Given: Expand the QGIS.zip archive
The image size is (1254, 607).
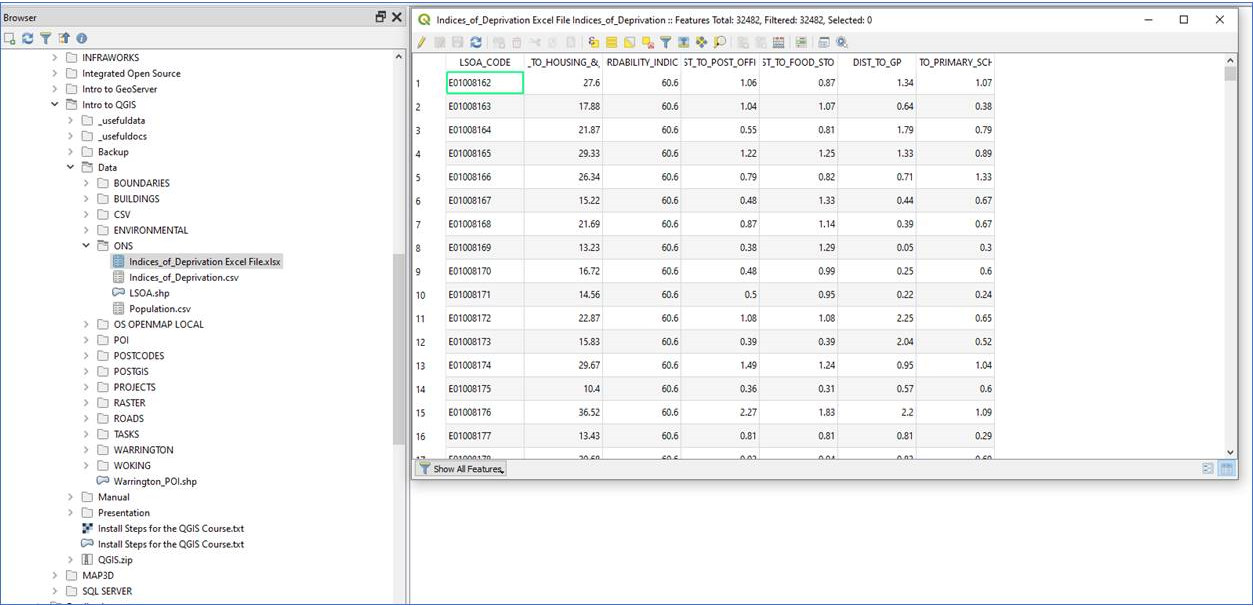Looking at the screenshot, I should [71, 560].
